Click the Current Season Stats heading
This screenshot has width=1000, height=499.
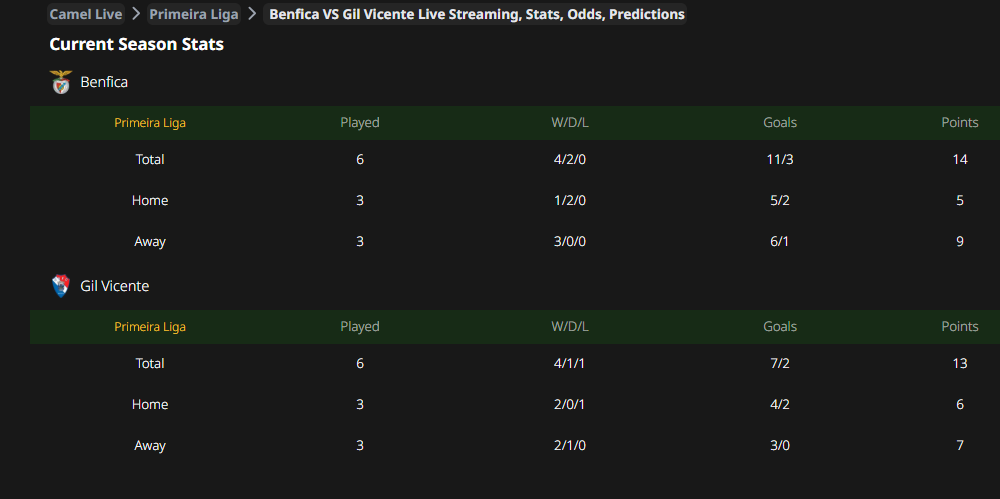(x=136, y=45)
